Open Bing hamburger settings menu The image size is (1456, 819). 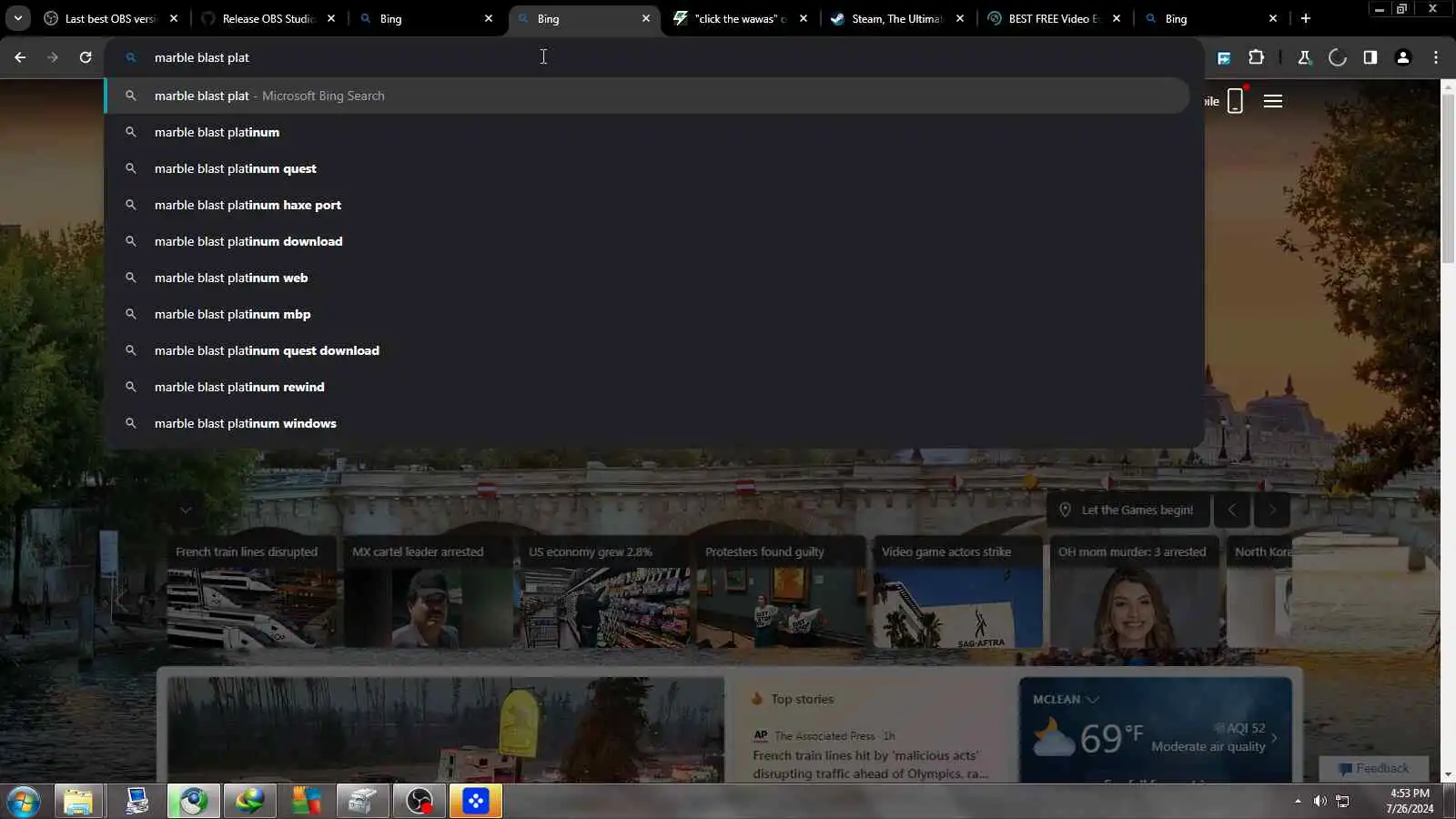point(1273,101)
